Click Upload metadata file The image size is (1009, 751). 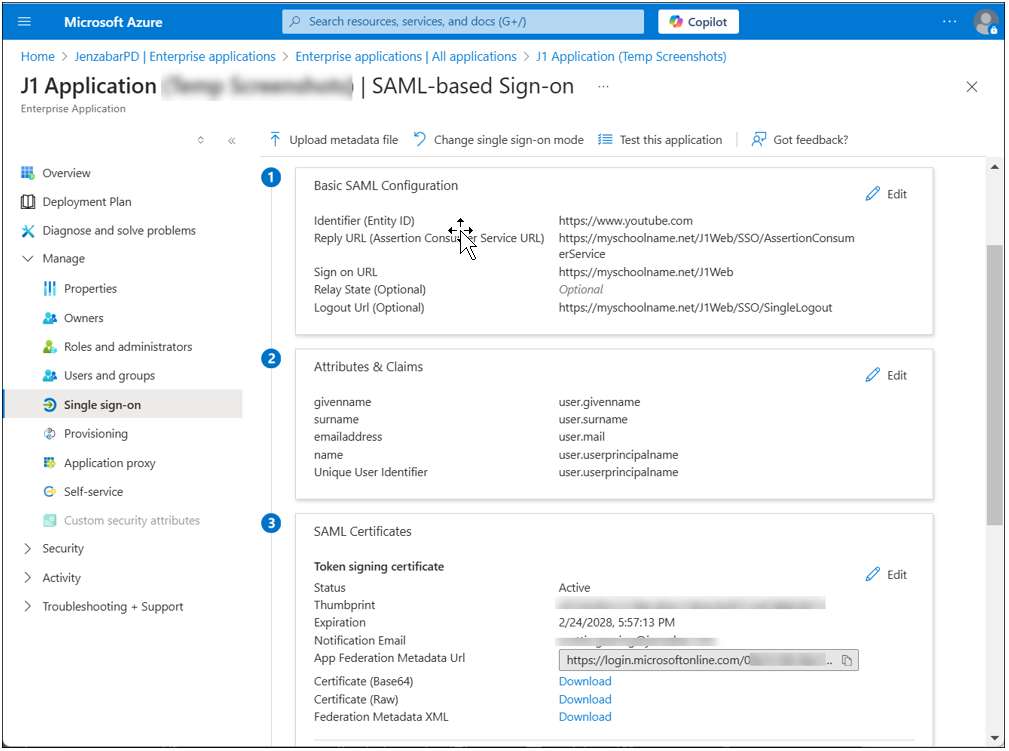[333, 140]
